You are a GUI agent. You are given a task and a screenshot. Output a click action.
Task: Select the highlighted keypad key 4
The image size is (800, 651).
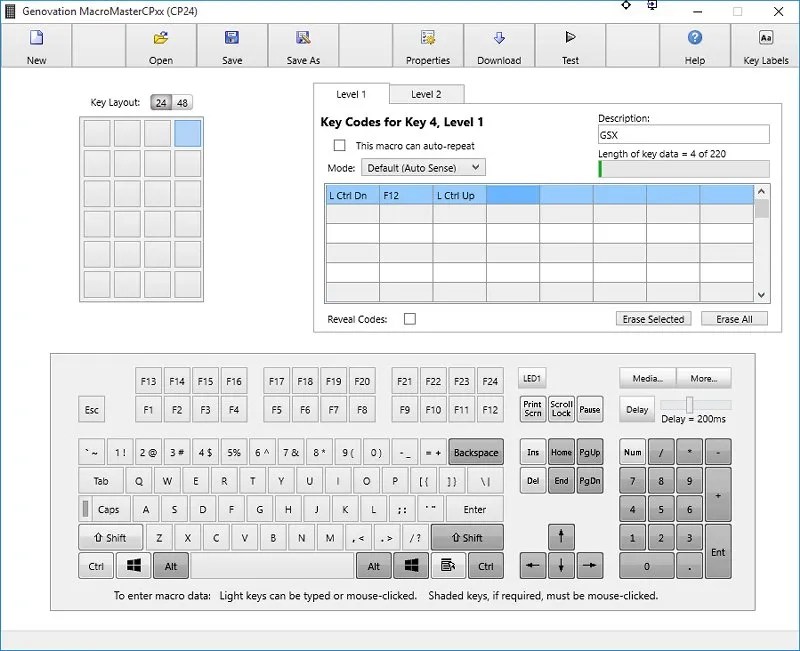click(187, 133)
